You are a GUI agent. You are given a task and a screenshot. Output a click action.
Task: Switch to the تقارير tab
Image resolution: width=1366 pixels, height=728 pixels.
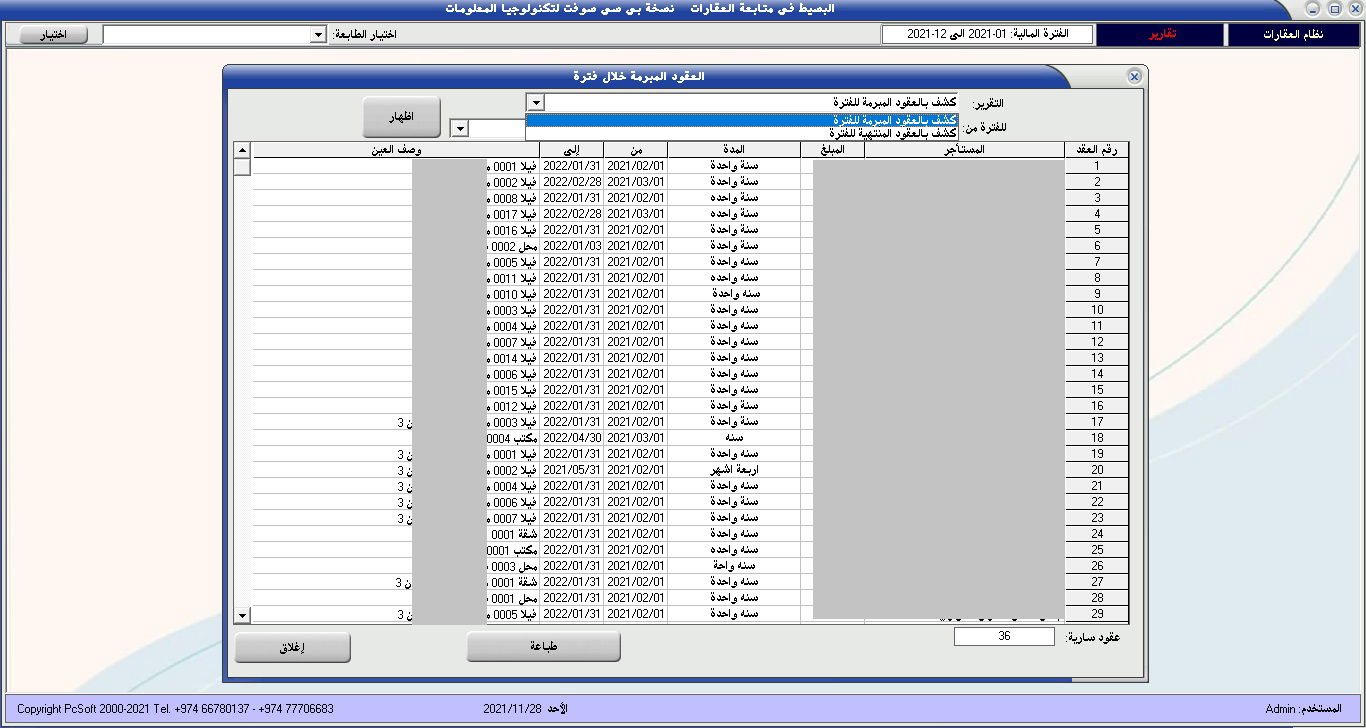pos(1160,35)
